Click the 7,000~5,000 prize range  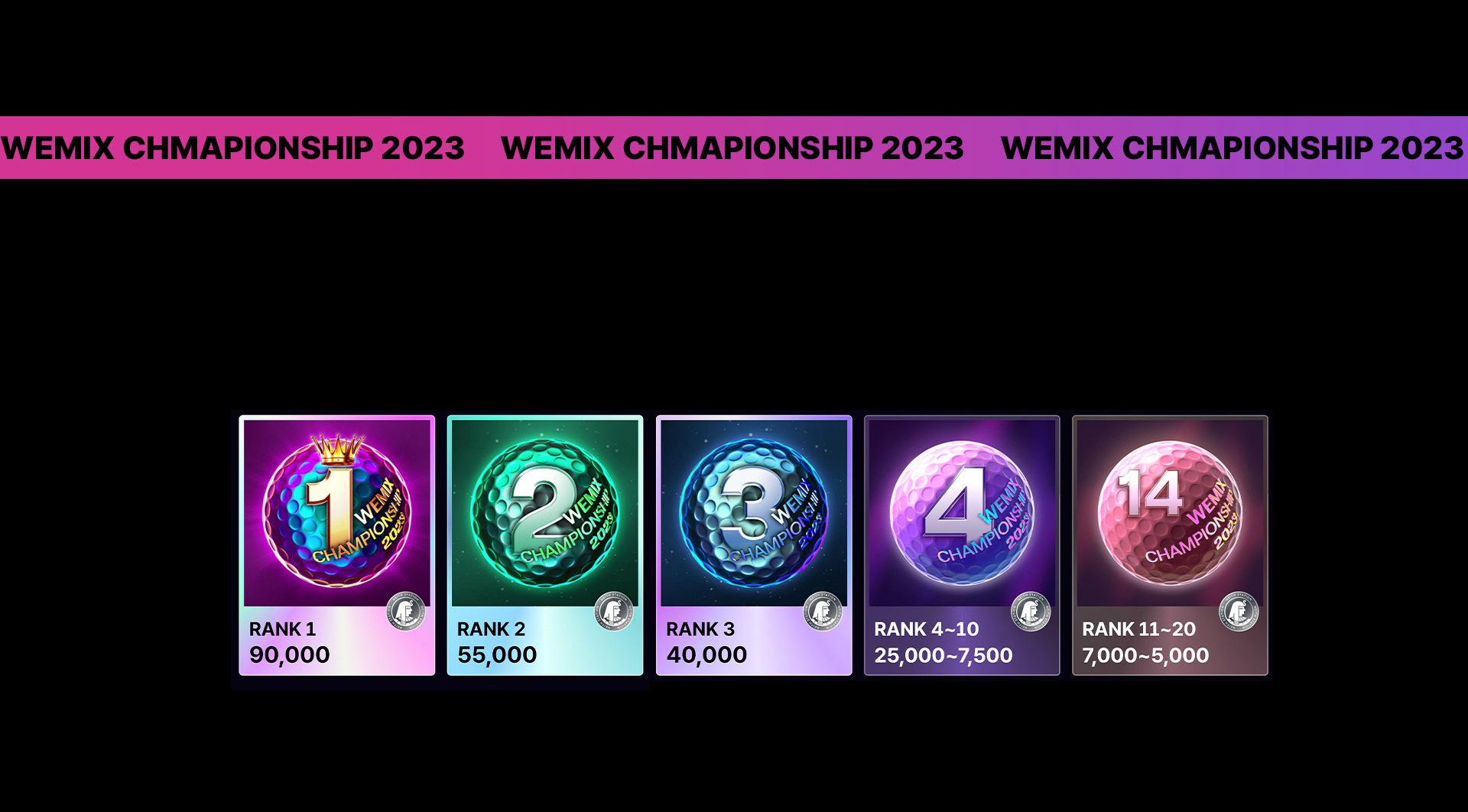point(1145,655)
